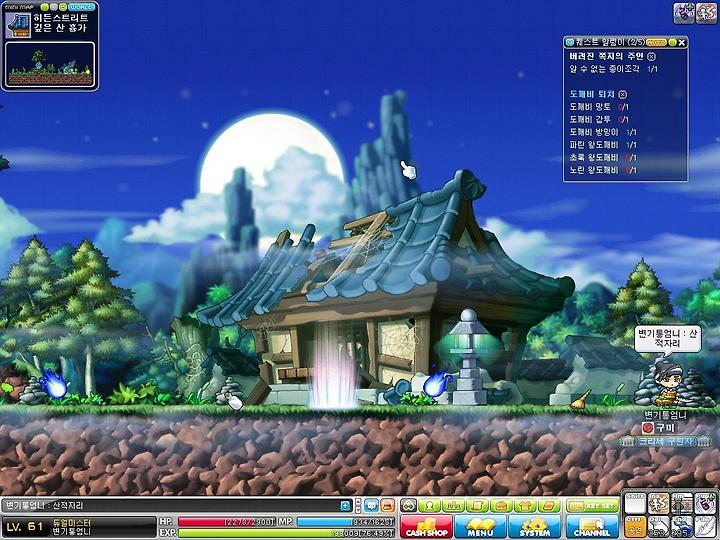Click the empty Shift quickslot

click(x=636, y=504)
